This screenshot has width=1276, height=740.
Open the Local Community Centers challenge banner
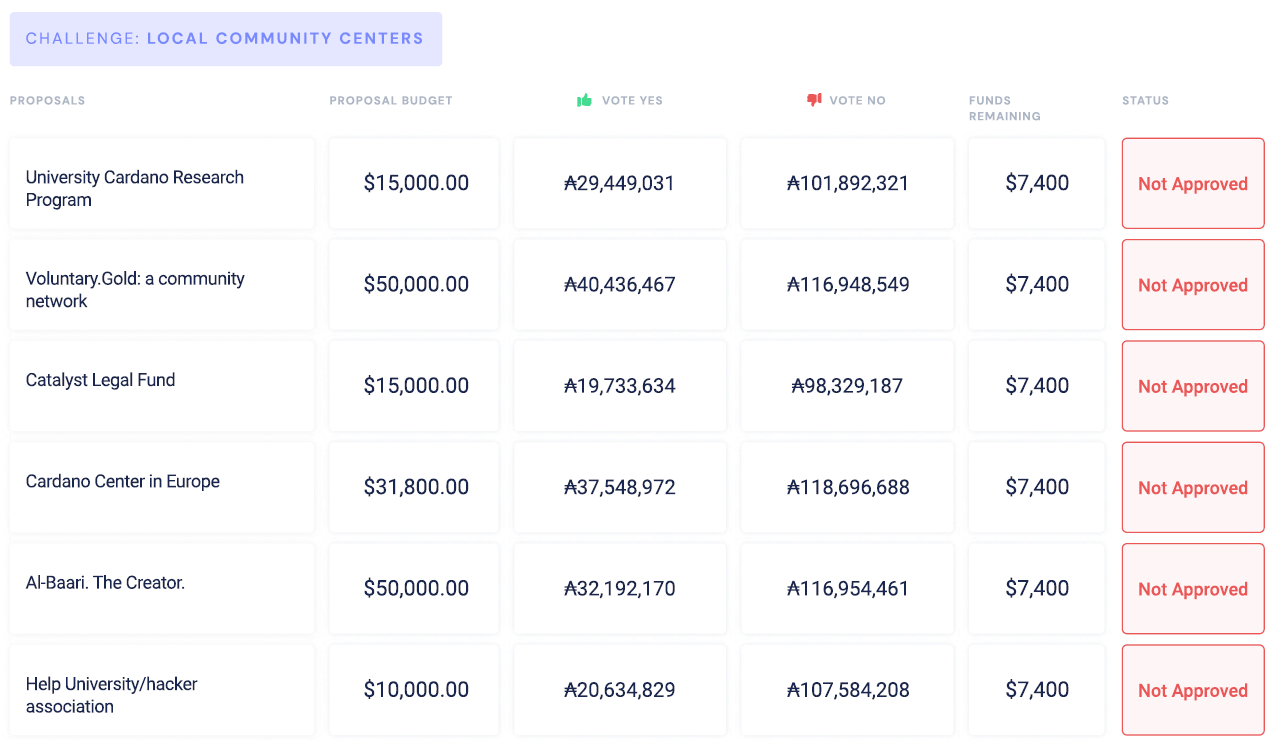click(x=225, y=39)
